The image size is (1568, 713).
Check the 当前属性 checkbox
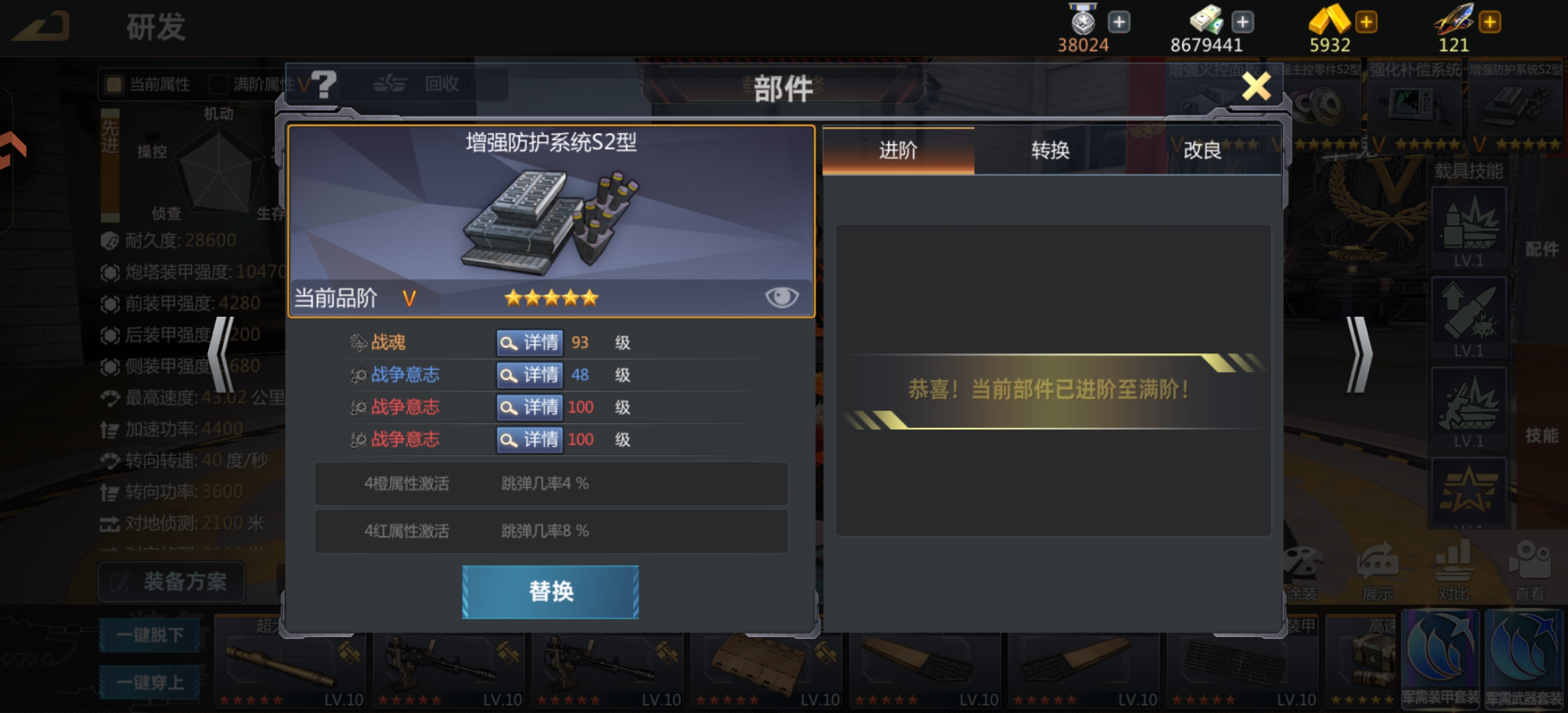114,84
